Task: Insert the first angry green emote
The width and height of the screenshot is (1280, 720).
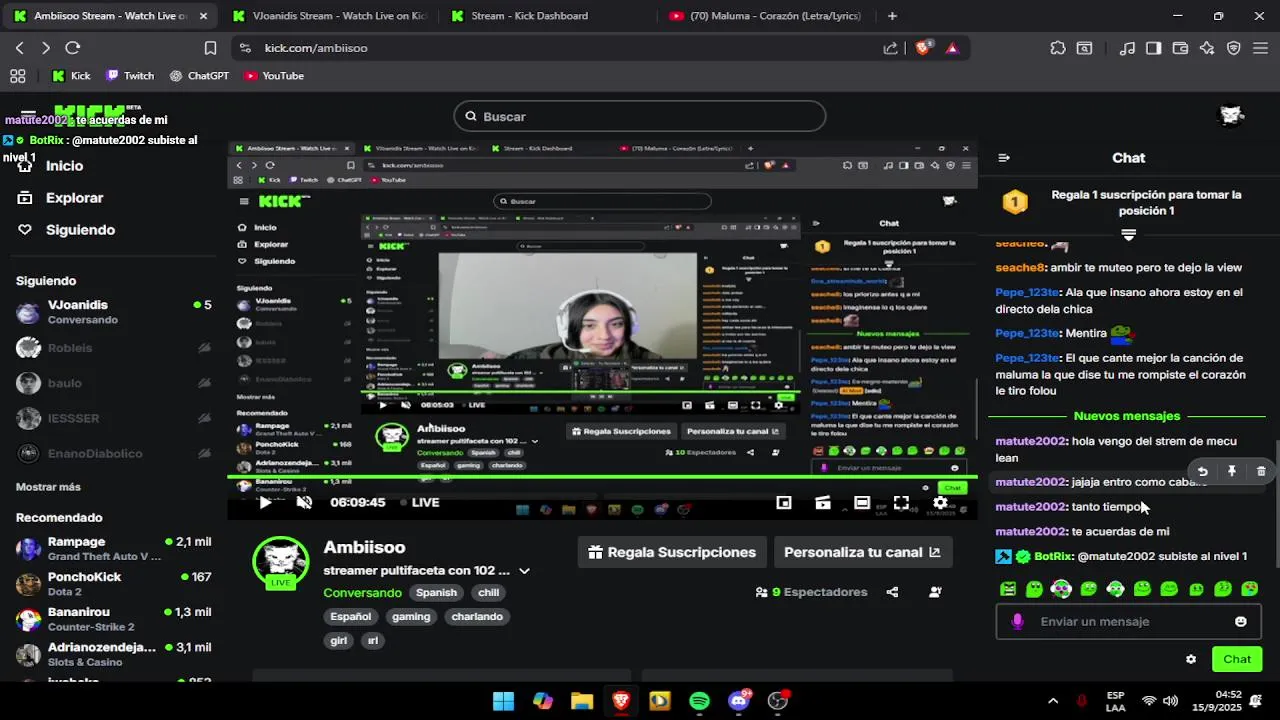Action: (1008, 589)
